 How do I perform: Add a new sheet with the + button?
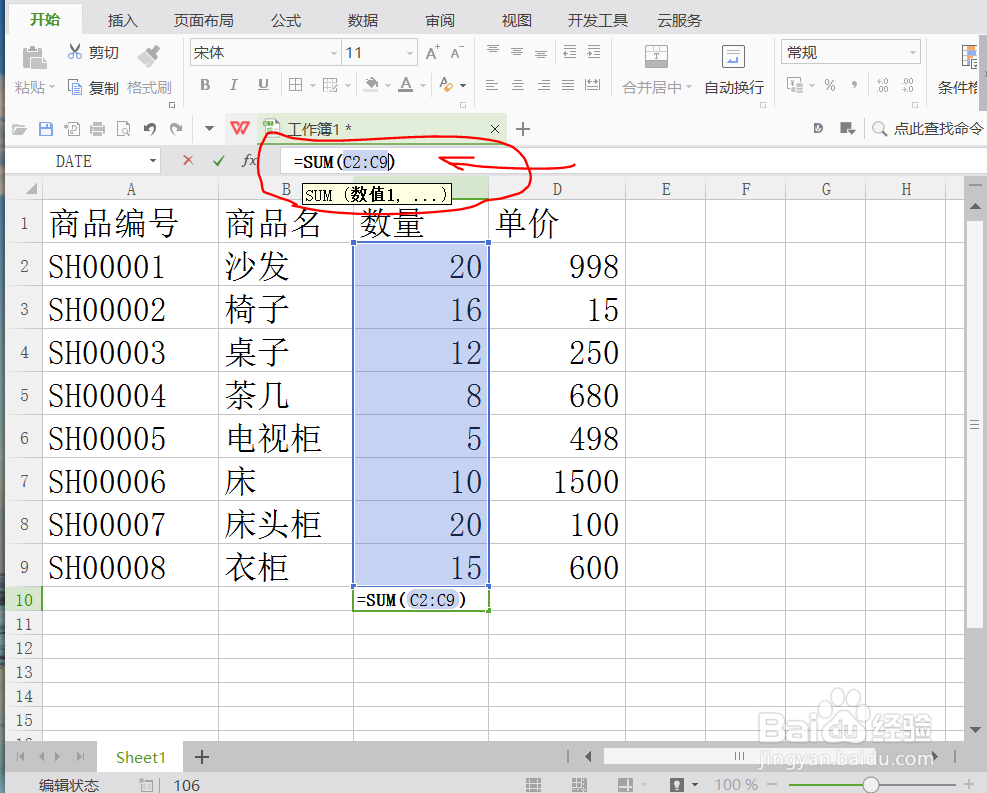(x=201, y=757)
